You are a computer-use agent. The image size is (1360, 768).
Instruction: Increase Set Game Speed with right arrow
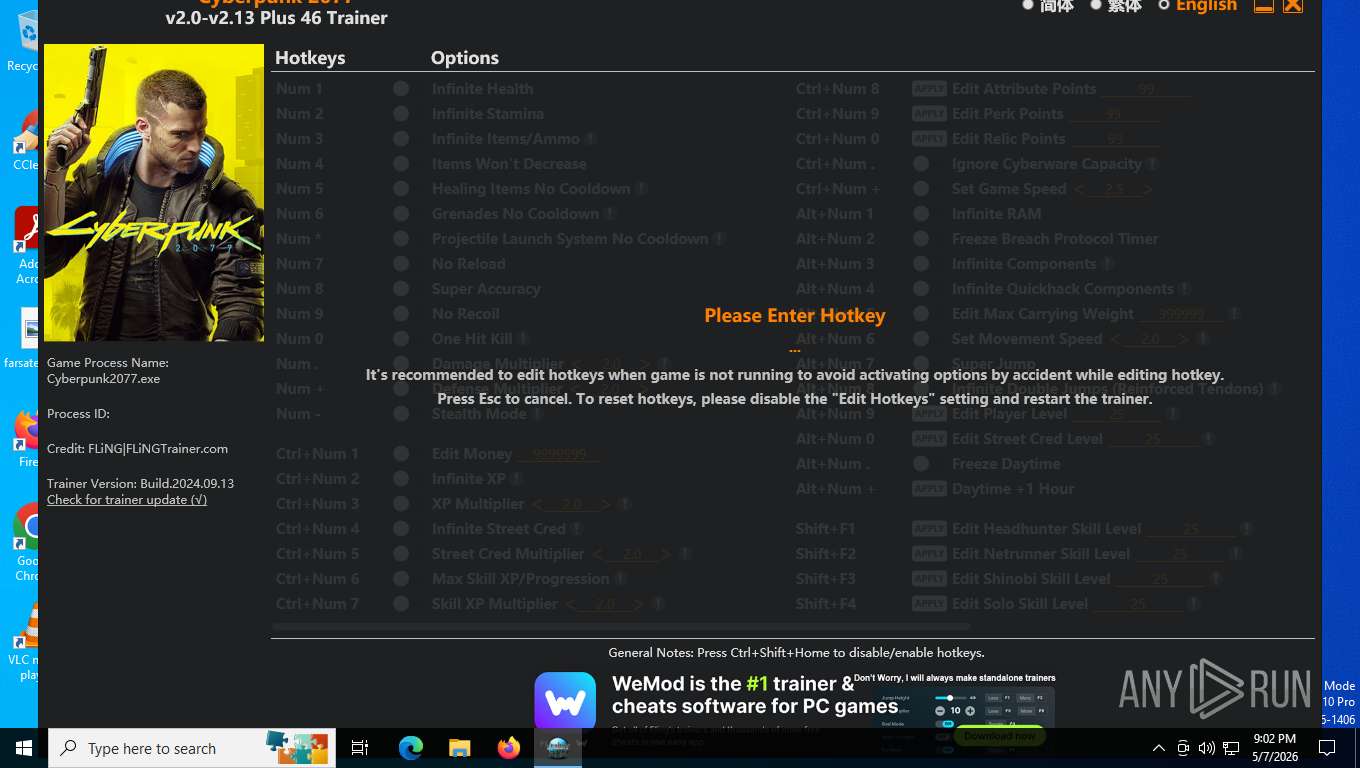[x=1147, y=189]
